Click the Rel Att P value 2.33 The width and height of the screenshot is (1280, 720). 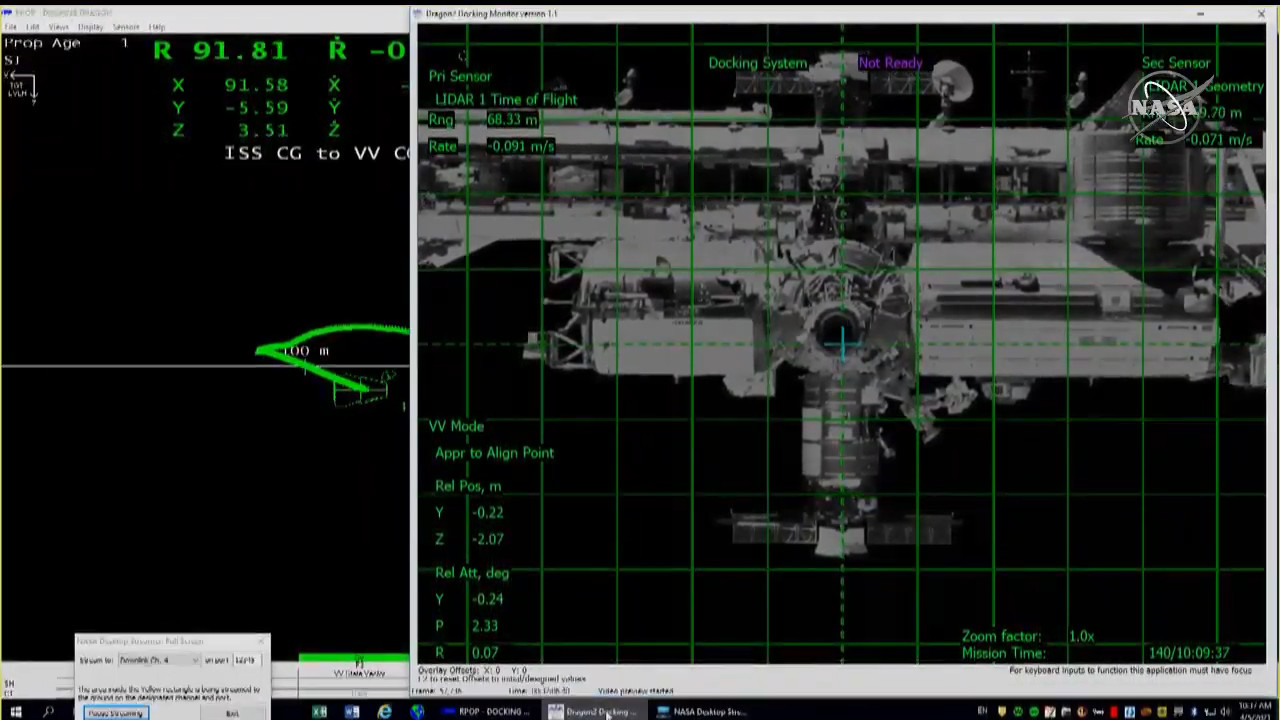pyautogui.click(x=485, y=626)
